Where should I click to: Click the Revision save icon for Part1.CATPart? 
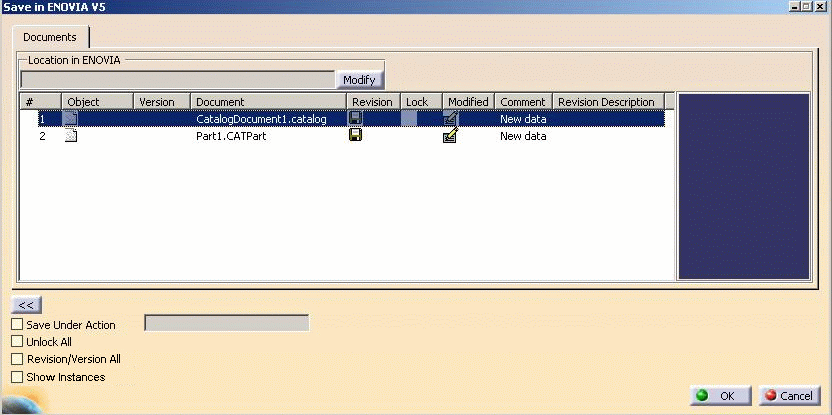355,136
